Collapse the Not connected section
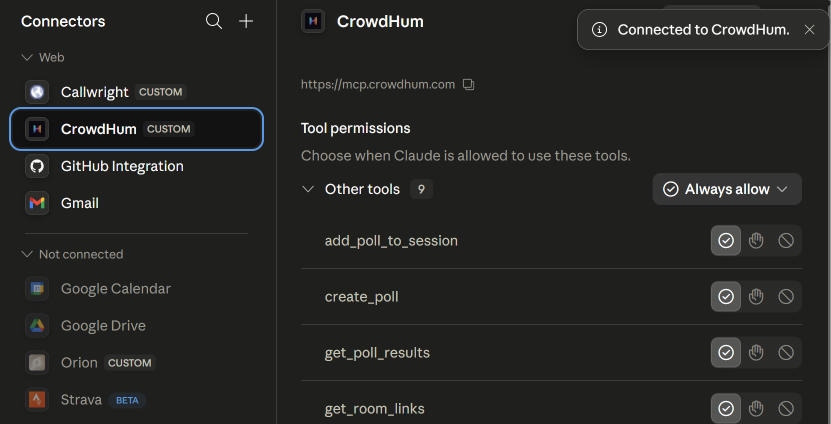The height and width of the screenshot is (424, 831). (x=26, y=254)
